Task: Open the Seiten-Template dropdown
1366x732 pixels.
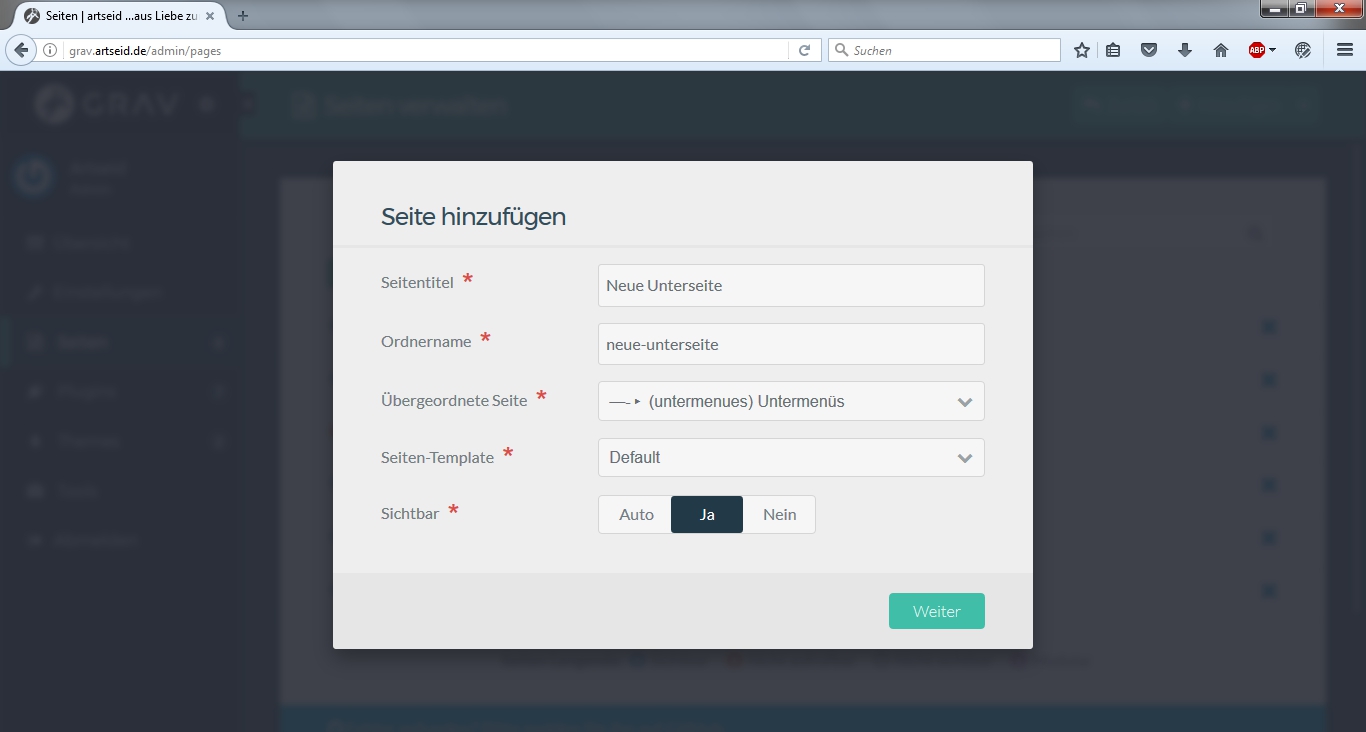Action: pos(790,458)
